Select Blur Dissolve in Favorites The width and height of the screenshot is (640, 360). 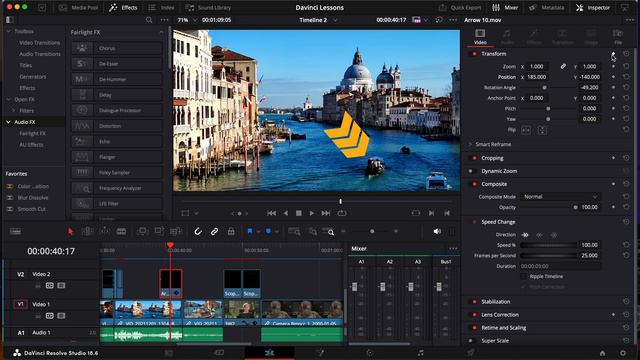[x=33, y=198]
